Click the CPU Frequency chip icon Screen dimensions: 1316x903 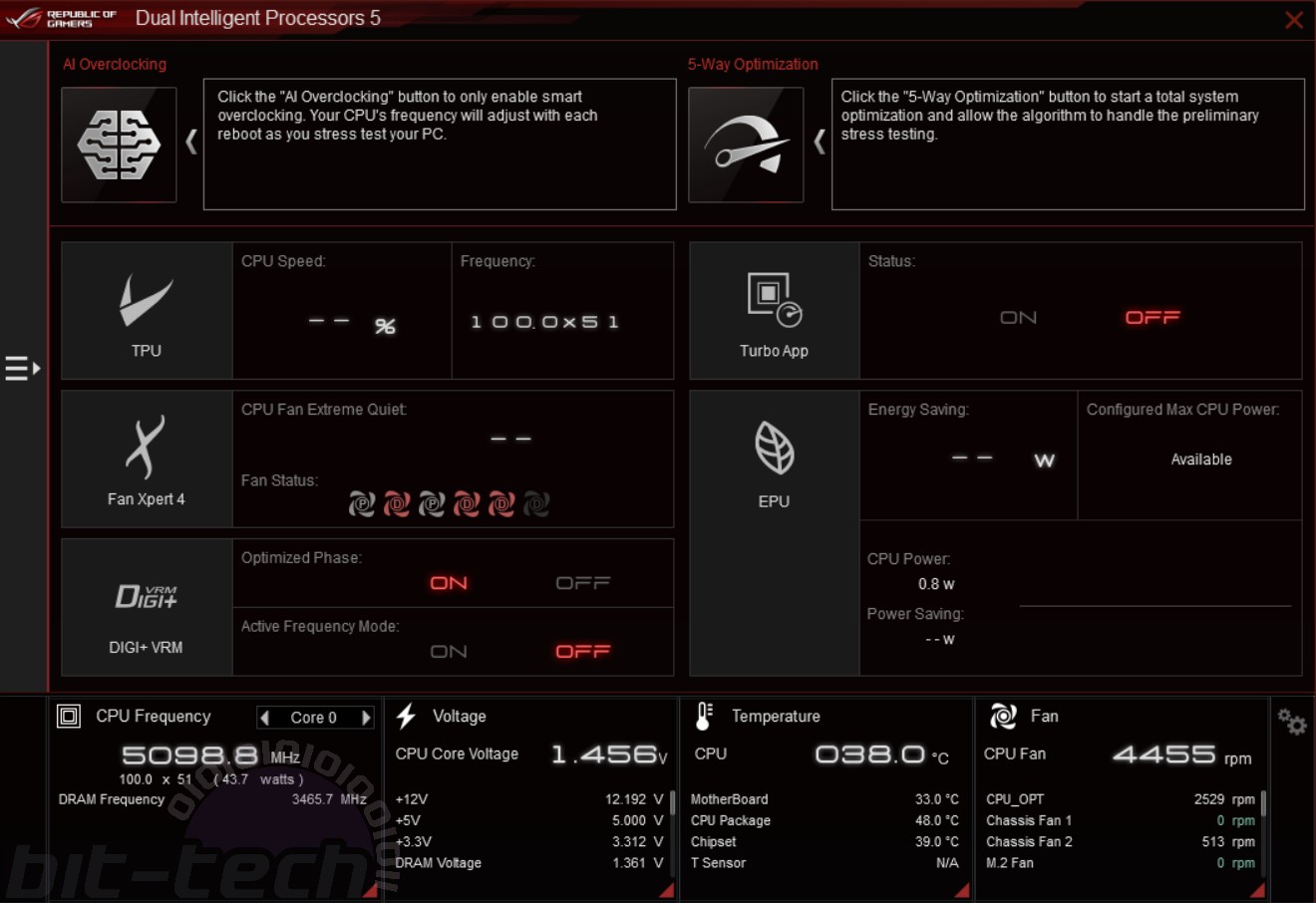(69, 716)
